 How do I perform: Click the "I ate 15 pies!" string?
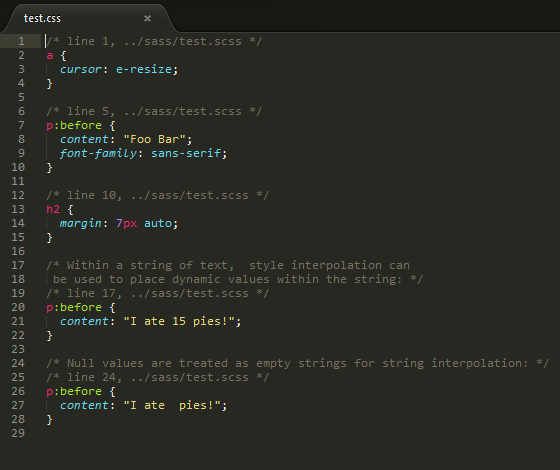[x=179, y=321]
